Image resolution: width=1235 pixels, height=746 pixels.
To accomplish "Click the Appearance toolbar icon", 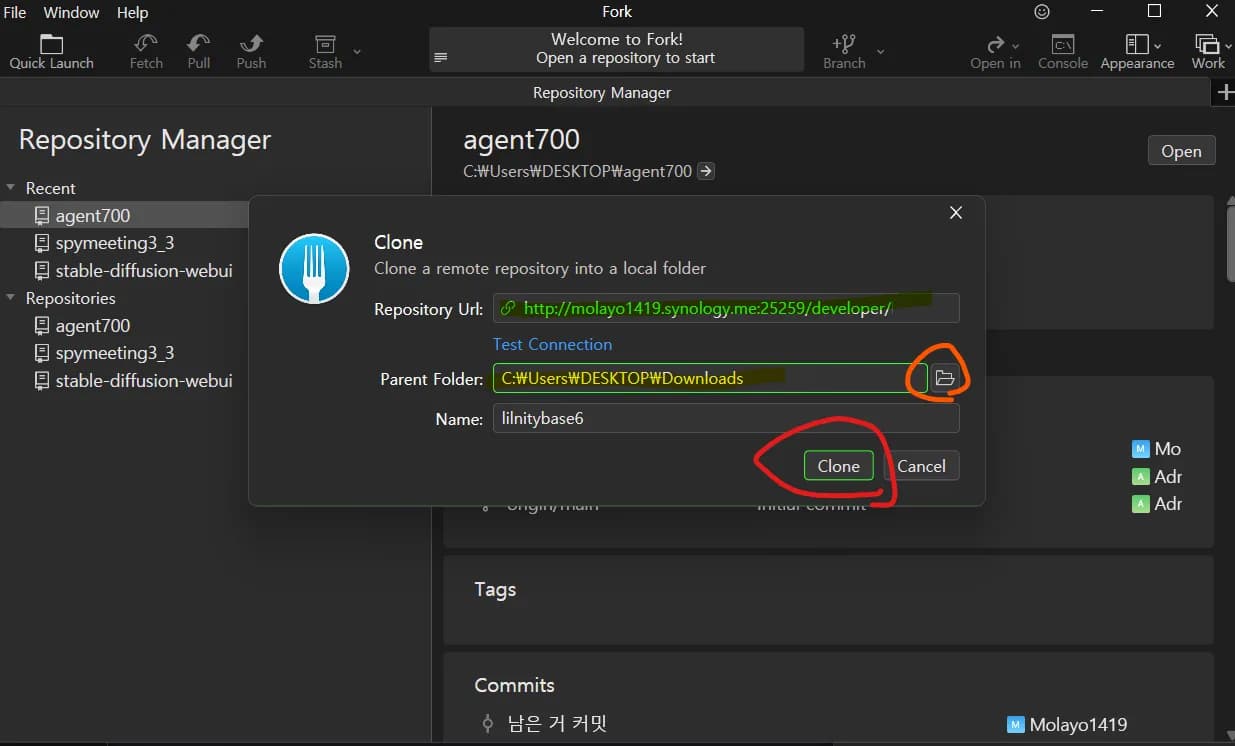I will point(1137,52).
